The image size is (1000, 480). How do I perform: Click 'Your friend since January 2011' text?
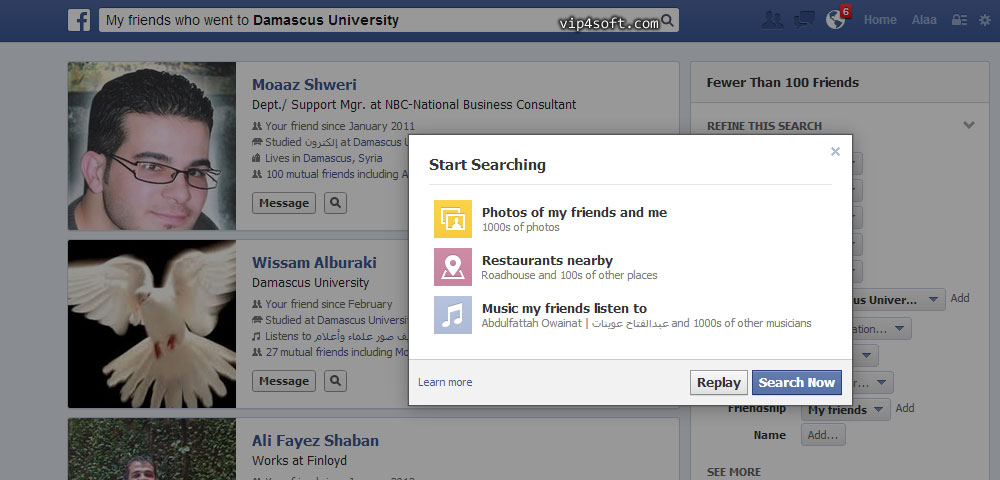click(x=340, y=126)
